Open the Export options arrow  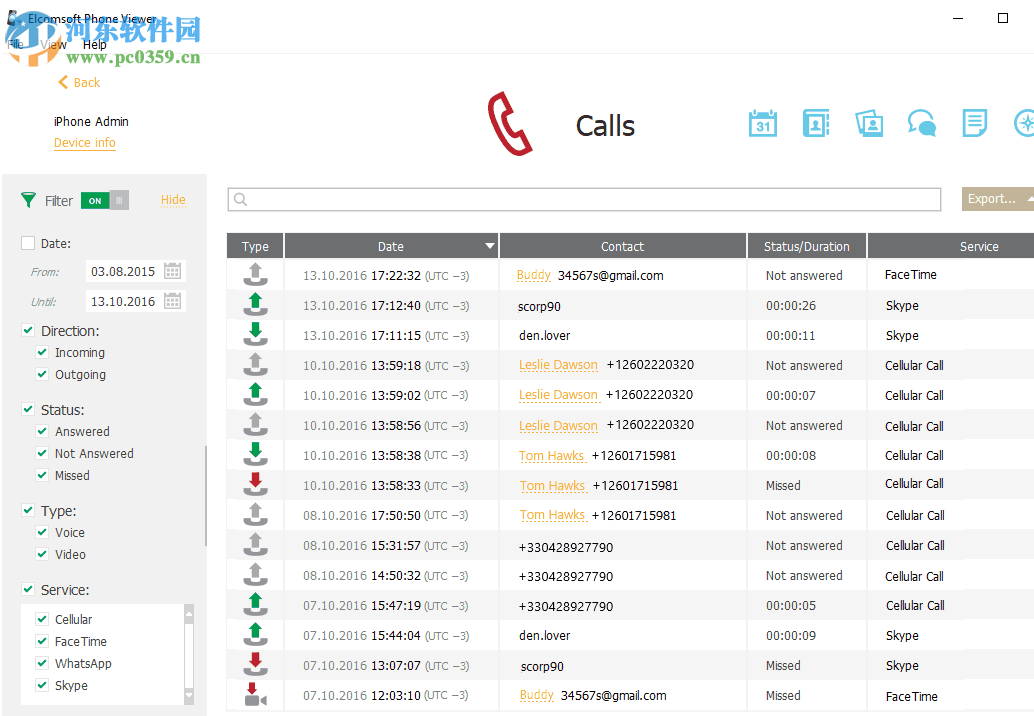click(x=1029, y=198)
